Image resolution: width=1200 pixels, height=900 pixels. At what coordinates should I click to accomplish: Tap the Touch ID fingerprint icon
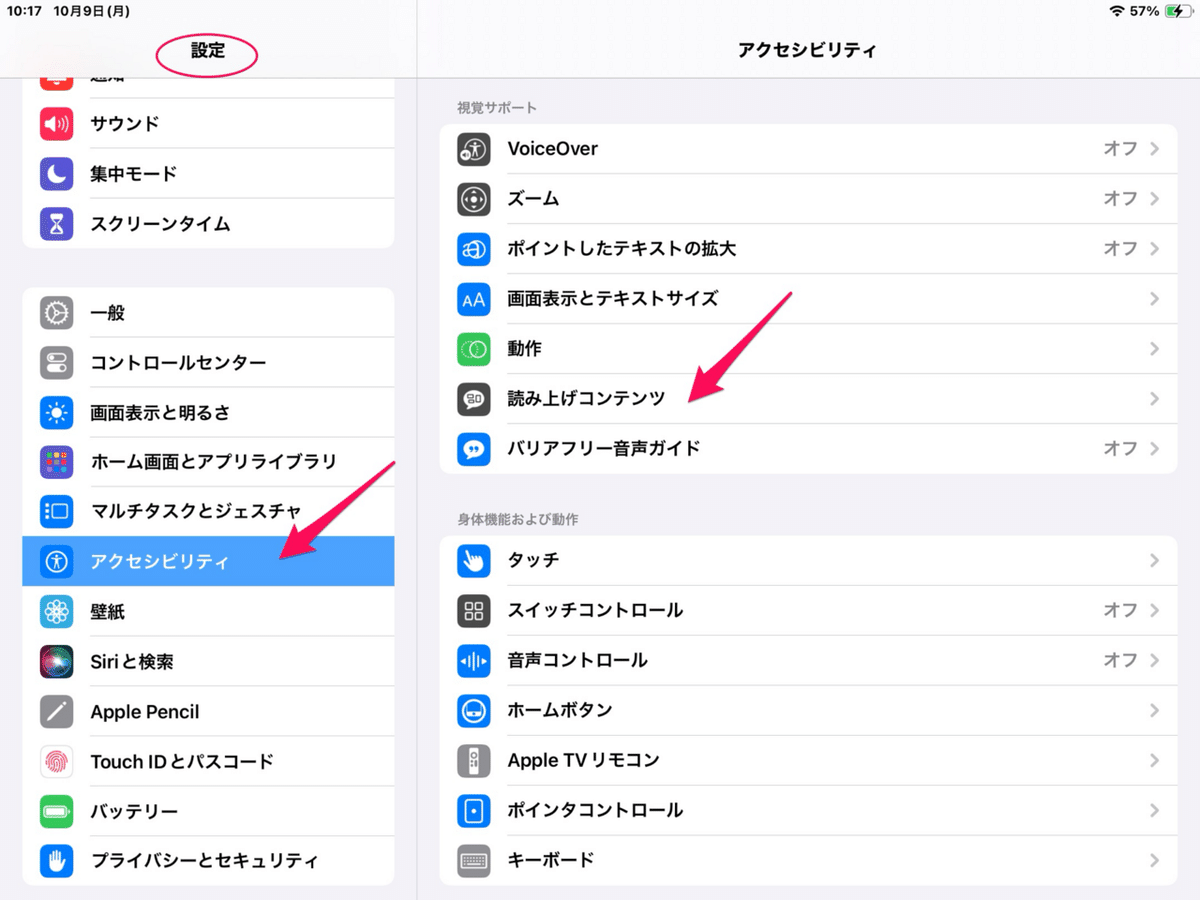57,761
